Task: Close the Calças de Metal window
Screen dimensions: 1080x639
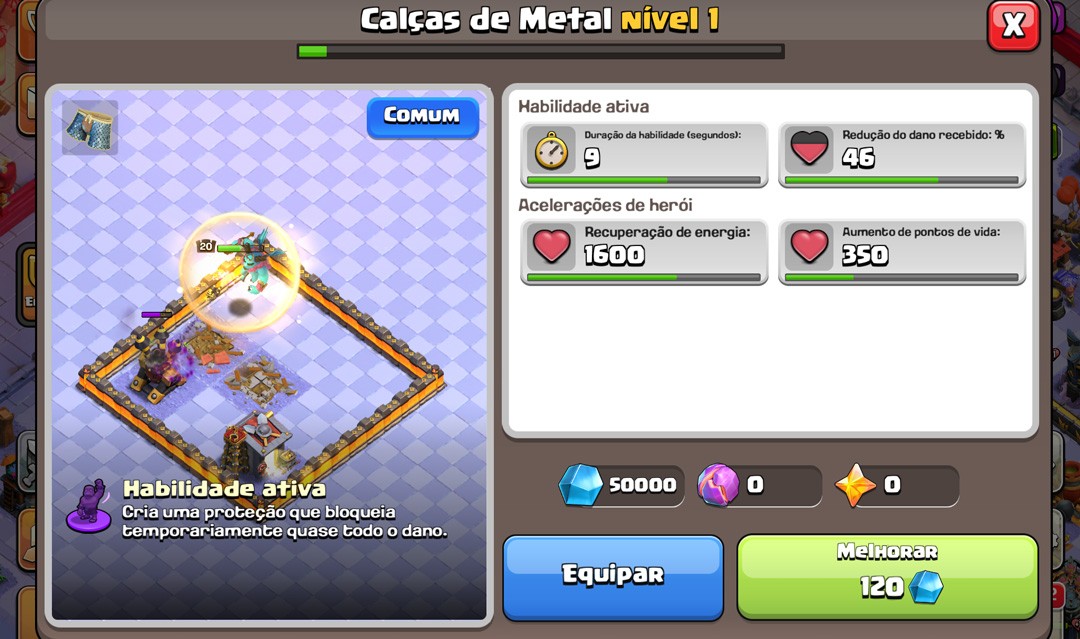Action: coord(1012,25)
